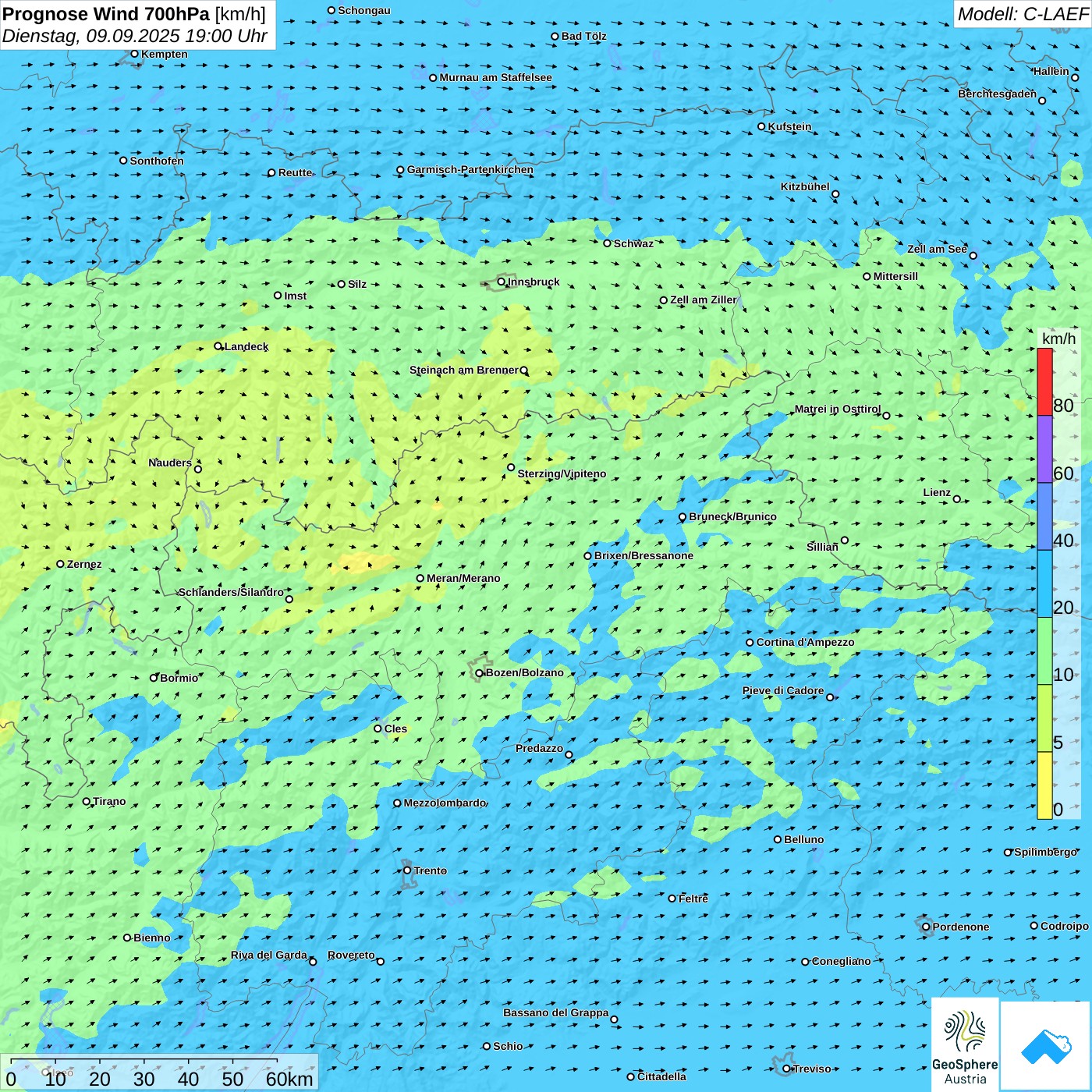Click the Kempten location marker dot
Viewport: 1092px width, 1092px height.
[134, 54]
